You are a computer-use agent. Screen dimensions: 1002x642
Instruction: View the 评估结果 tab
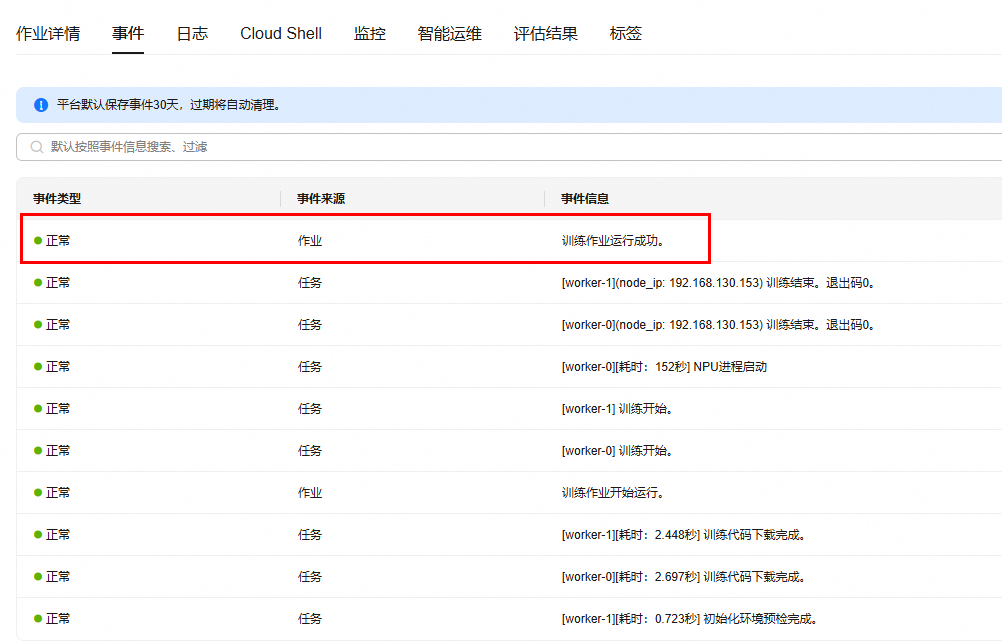[x=546, y=34]
